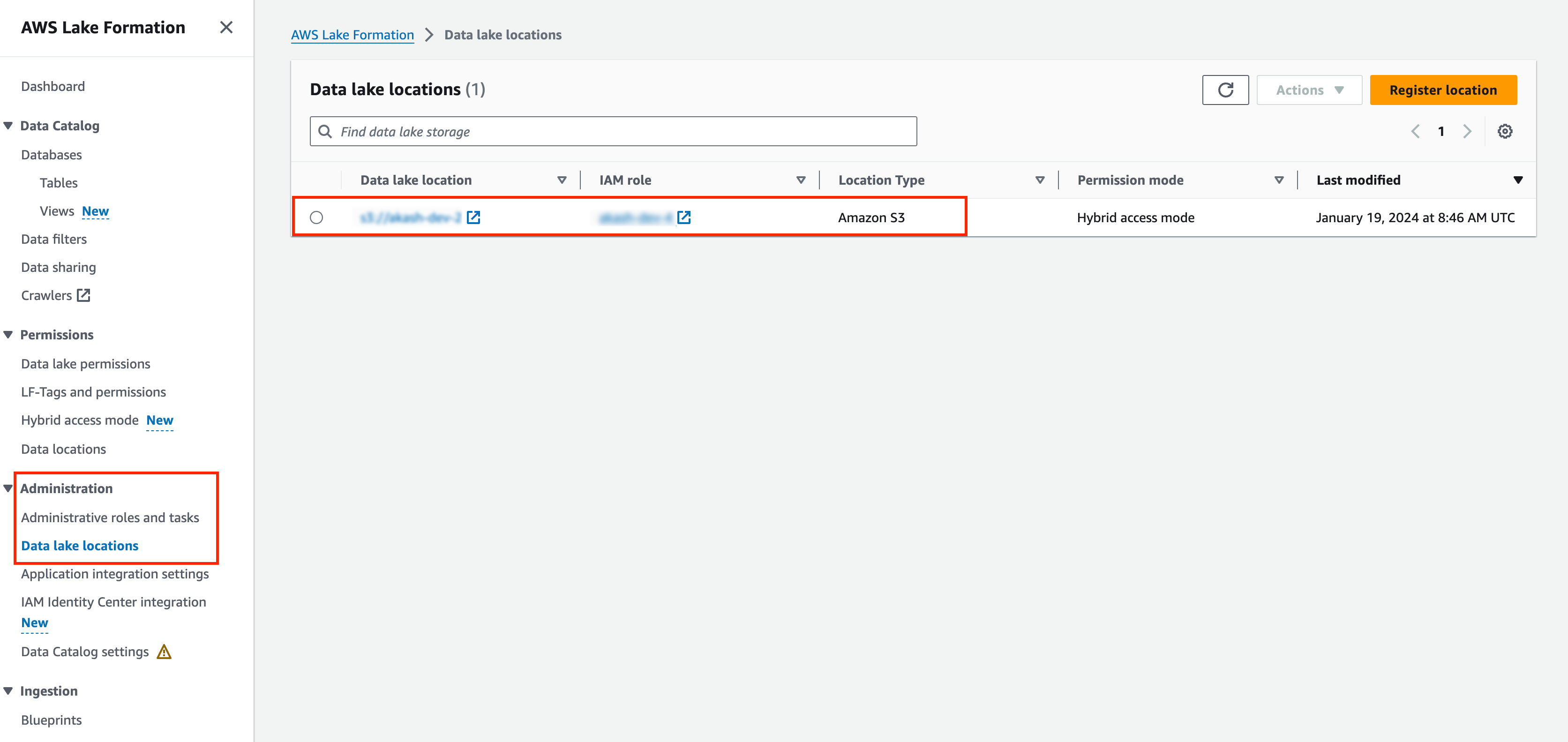Click Data lake locations breadcrumb text
1568x742 pixels.
click(x=503, y=35)
